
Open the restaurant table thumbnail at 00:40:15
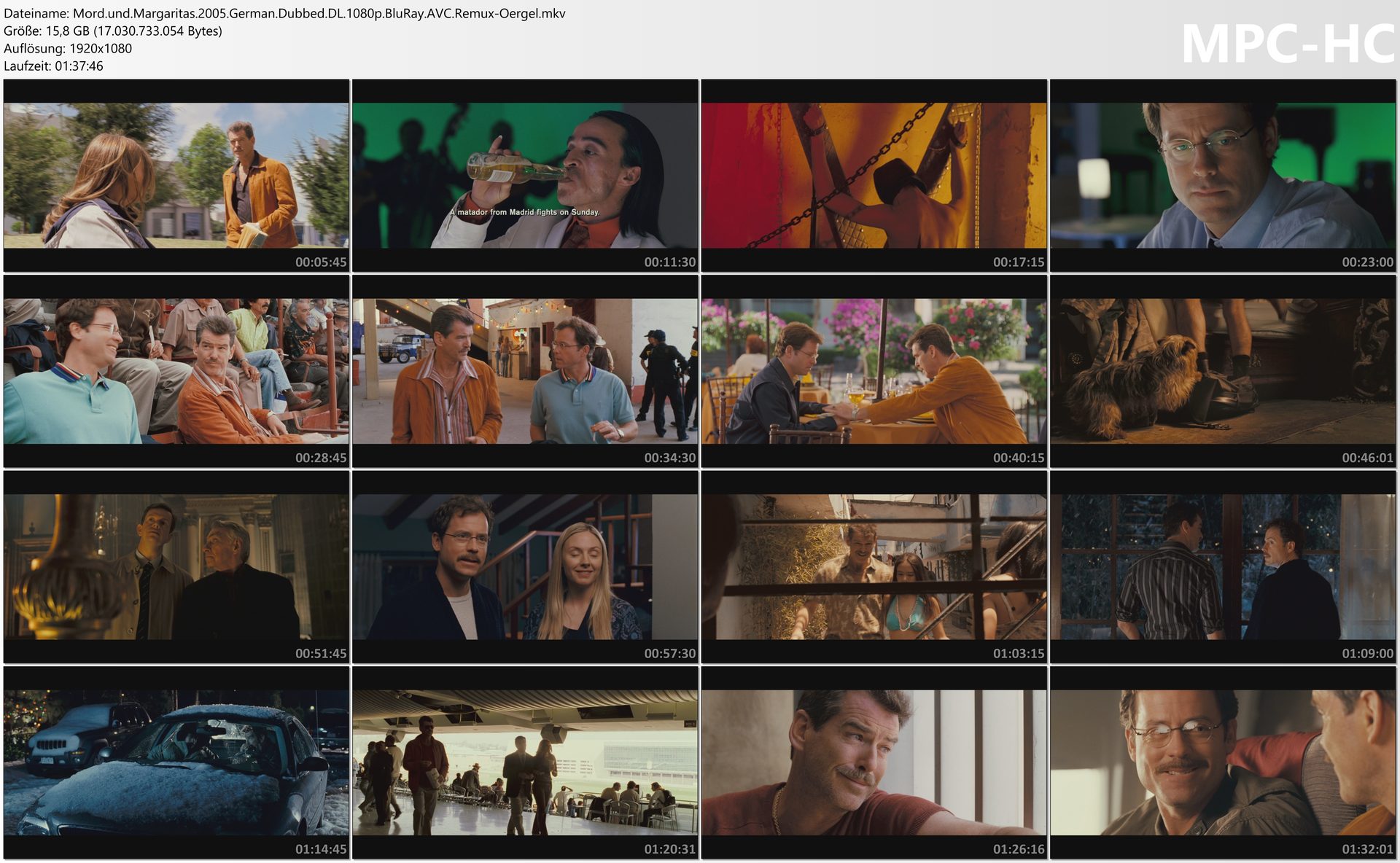pos(874,370)
